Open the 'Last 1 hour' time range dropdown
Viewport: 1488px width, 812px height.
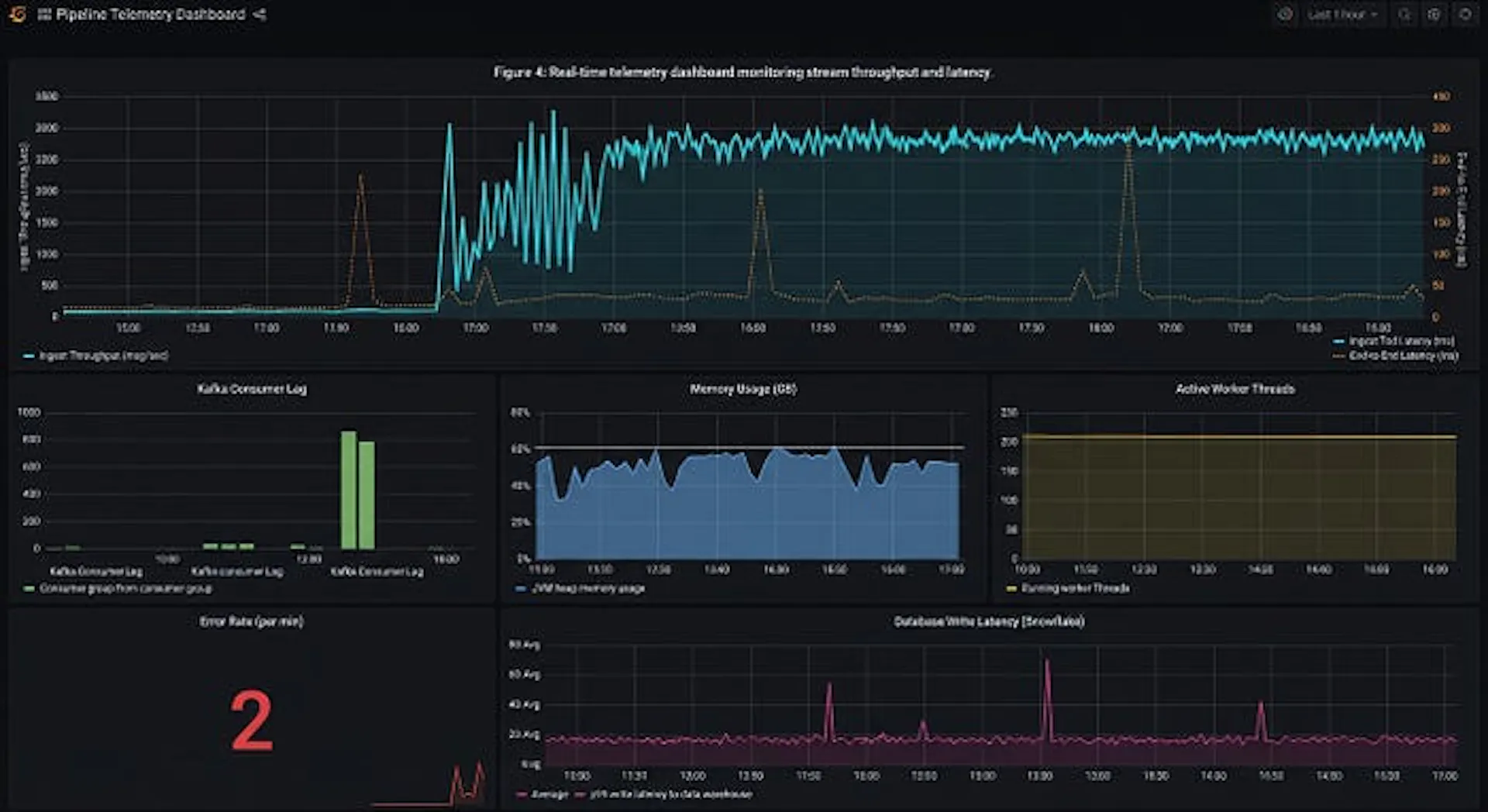click(1342, 15)
